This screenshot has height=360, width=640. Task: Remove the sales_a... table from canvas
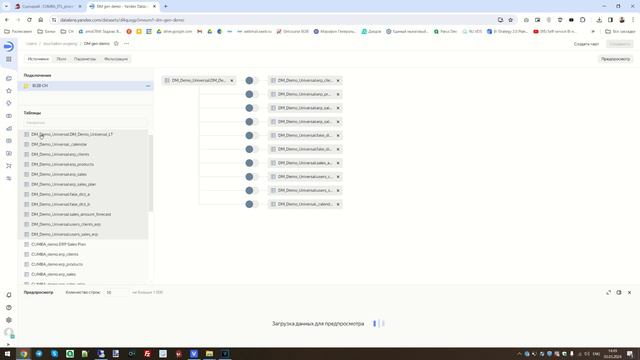tap(338, 163)
